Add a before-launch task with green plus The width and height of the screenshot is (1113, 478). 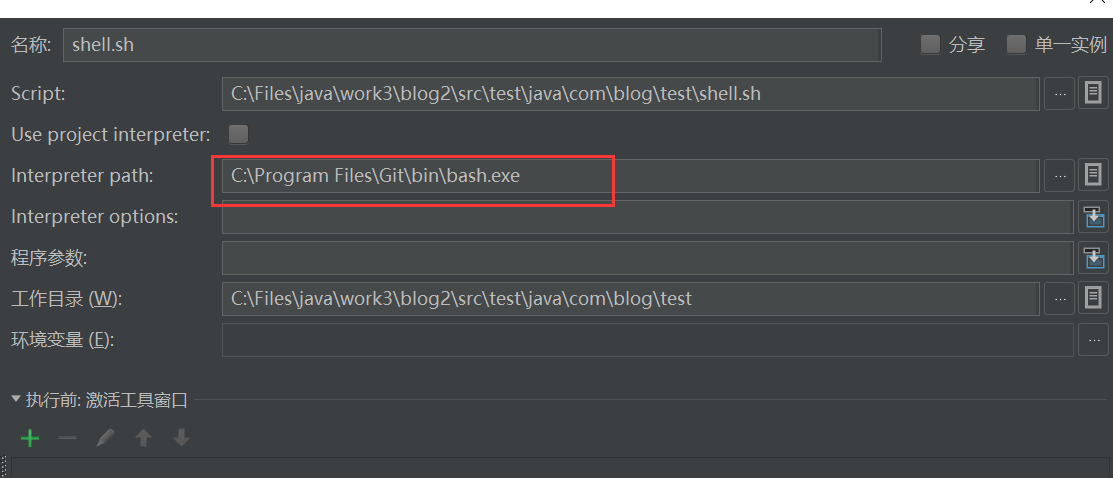pyautogui.click(x=30, y=438)
